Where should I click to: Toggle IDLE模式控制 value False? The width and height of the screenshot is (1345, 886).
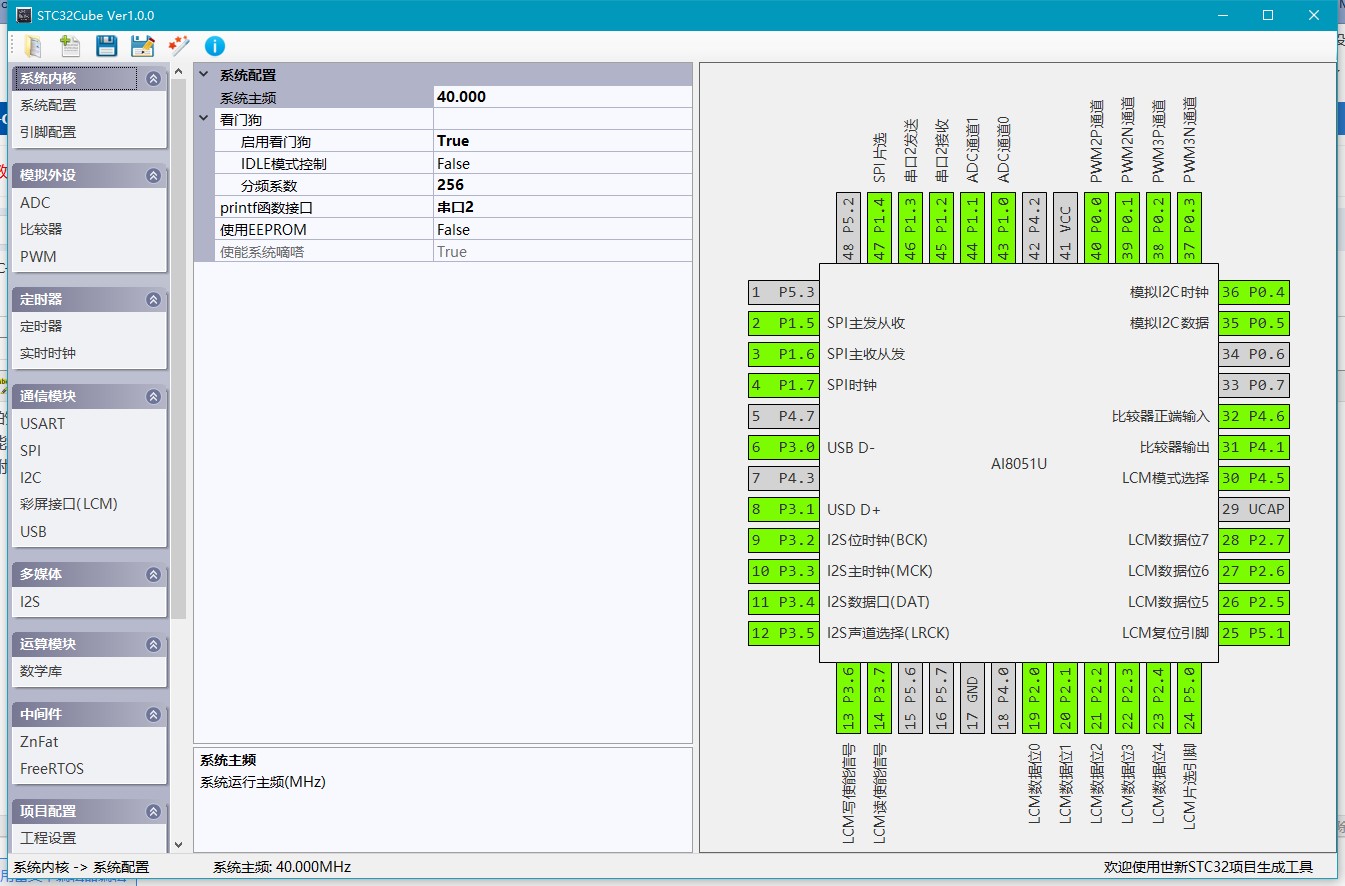pyautogui.click(x=562, y=163)
